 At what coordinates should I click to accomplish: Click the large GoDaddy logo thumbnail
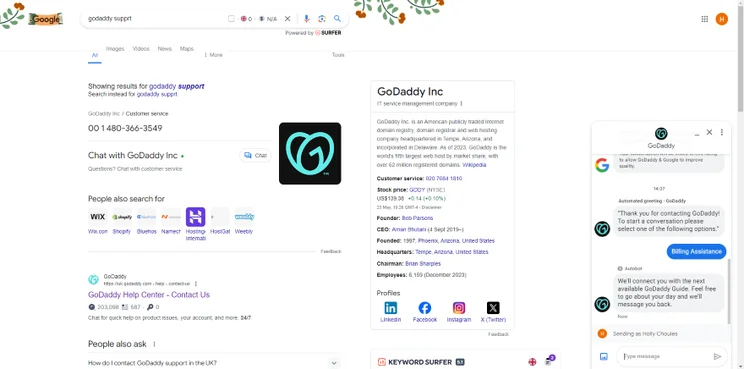click(x=310, y=153)
